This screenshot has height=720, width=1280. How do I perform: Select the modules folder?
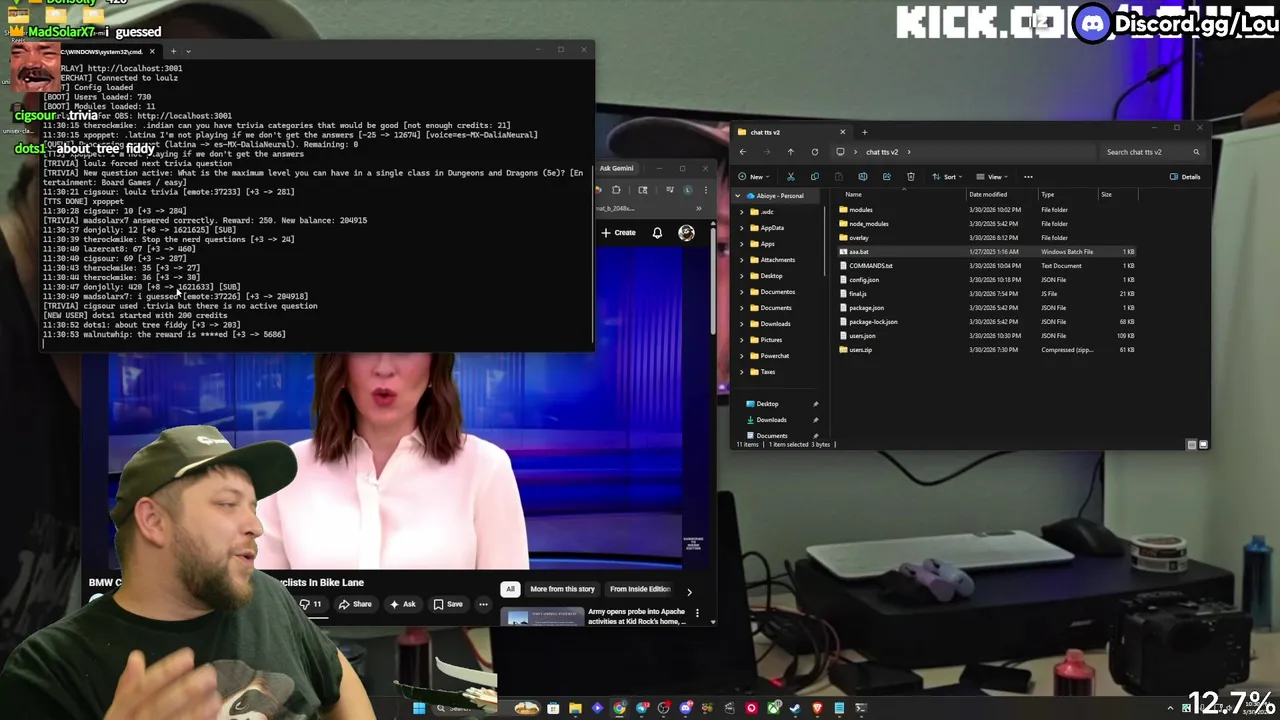(x=860, y=210)
